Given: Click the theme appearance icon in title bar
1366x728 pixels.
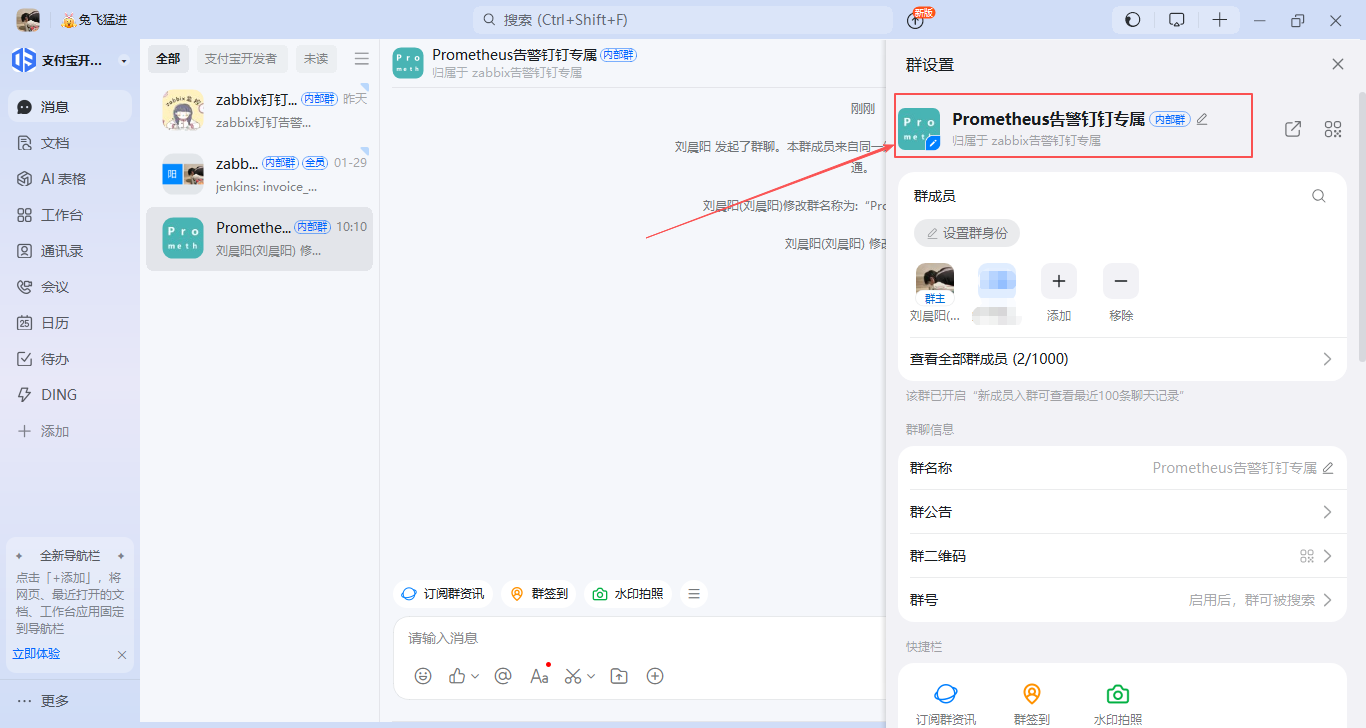Looking at the screenshot, I should click(1133, 20).
